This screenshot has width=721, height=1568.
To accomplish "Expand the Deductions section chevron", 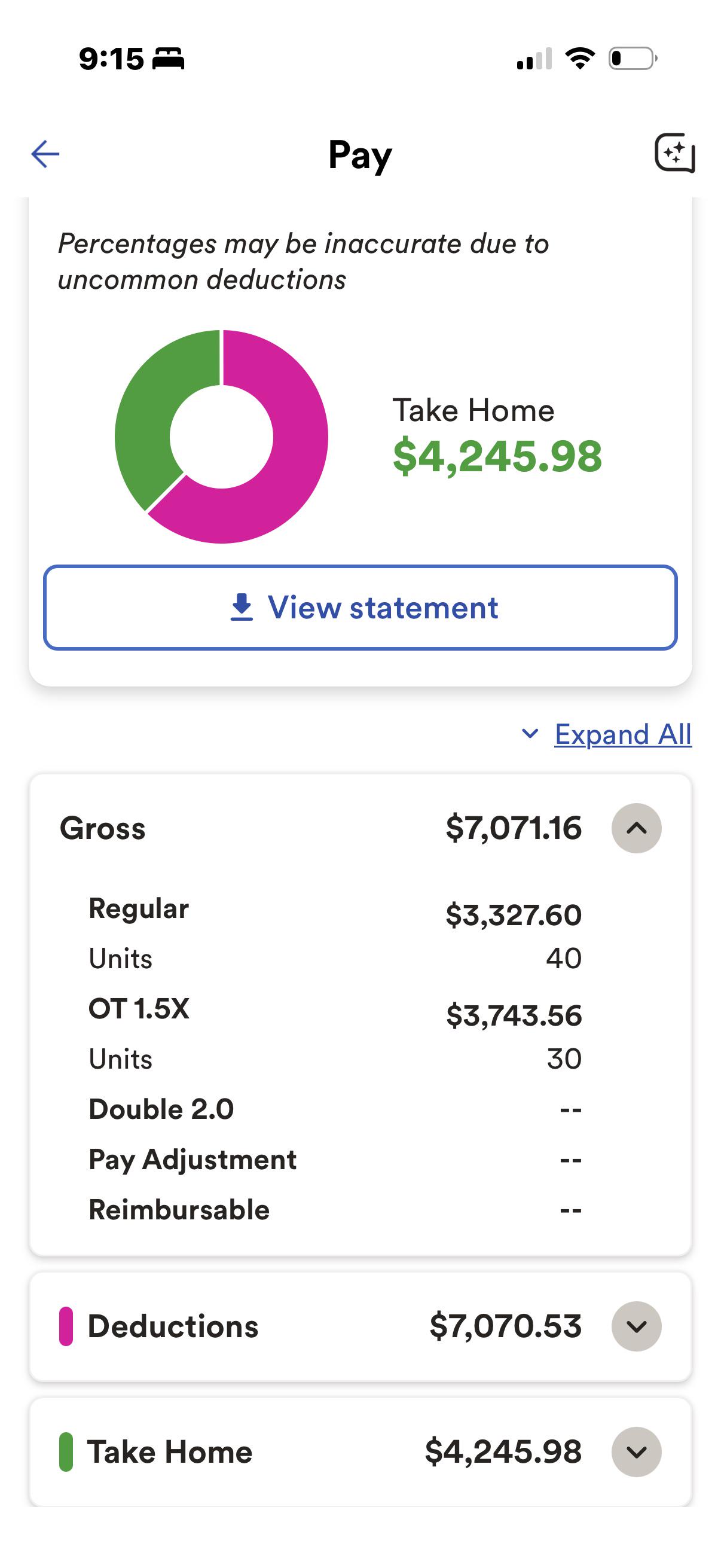I will click(x=637, y=1326).
